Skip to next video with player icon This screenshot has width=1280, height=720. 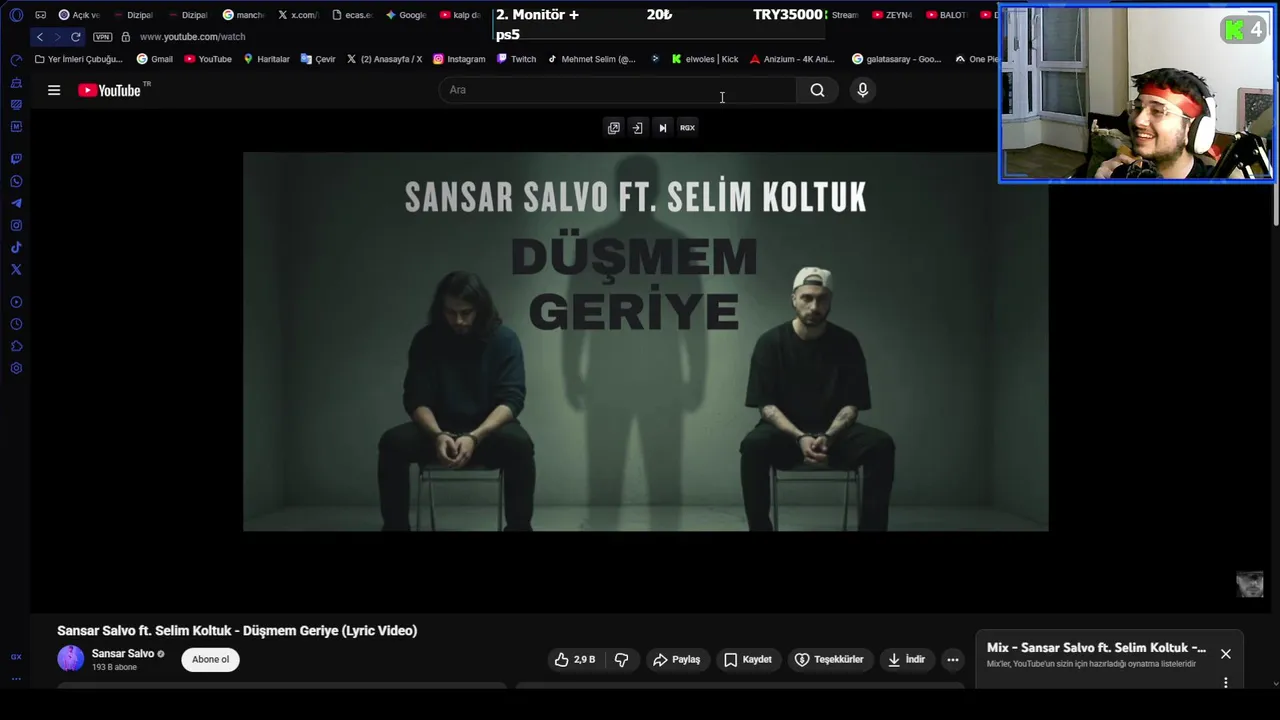click(662, 128)
